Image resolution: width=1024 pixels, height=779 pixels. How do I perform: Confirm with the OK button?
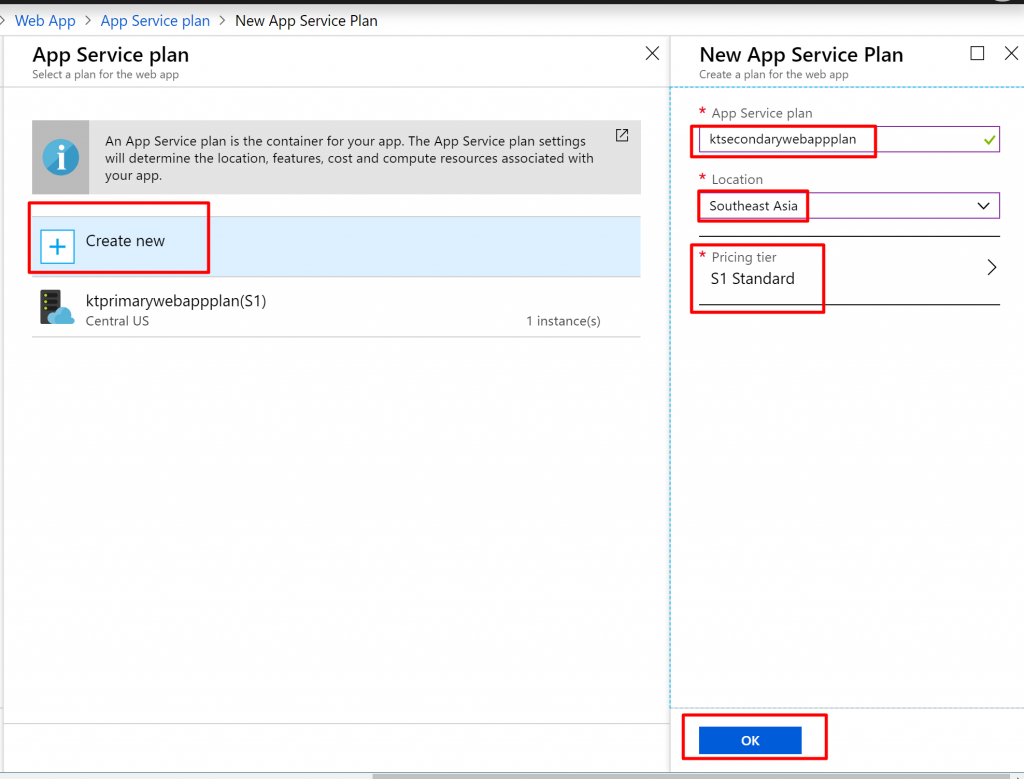click(750, 740)
